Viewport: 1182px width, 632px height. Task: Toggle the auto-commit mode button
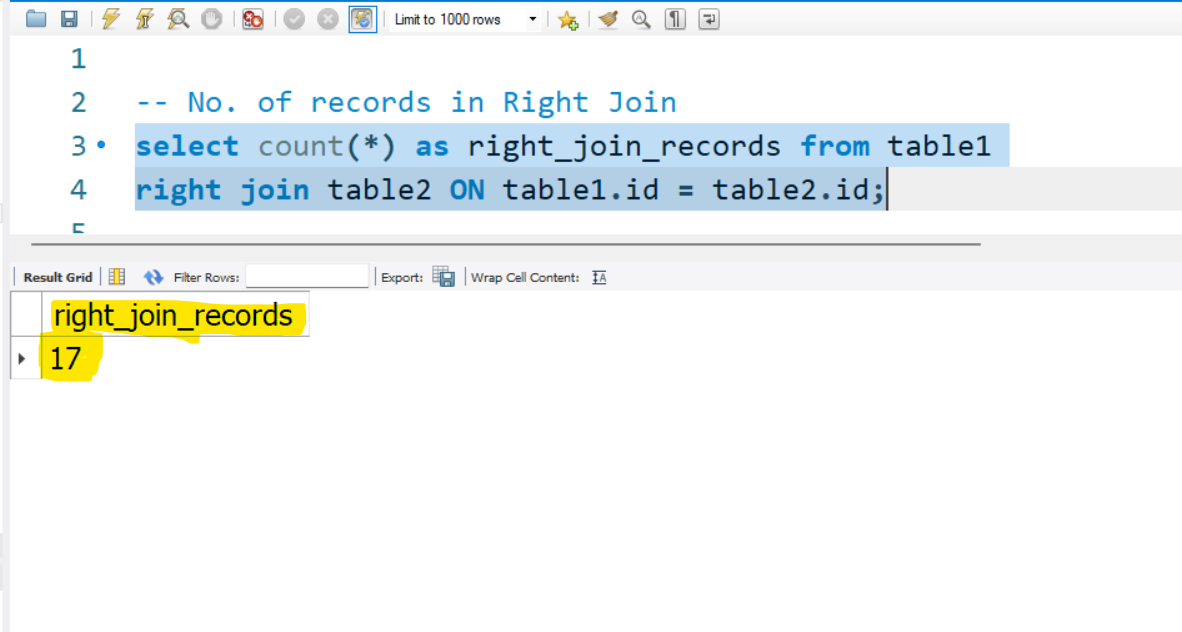(x=363, y=19)
